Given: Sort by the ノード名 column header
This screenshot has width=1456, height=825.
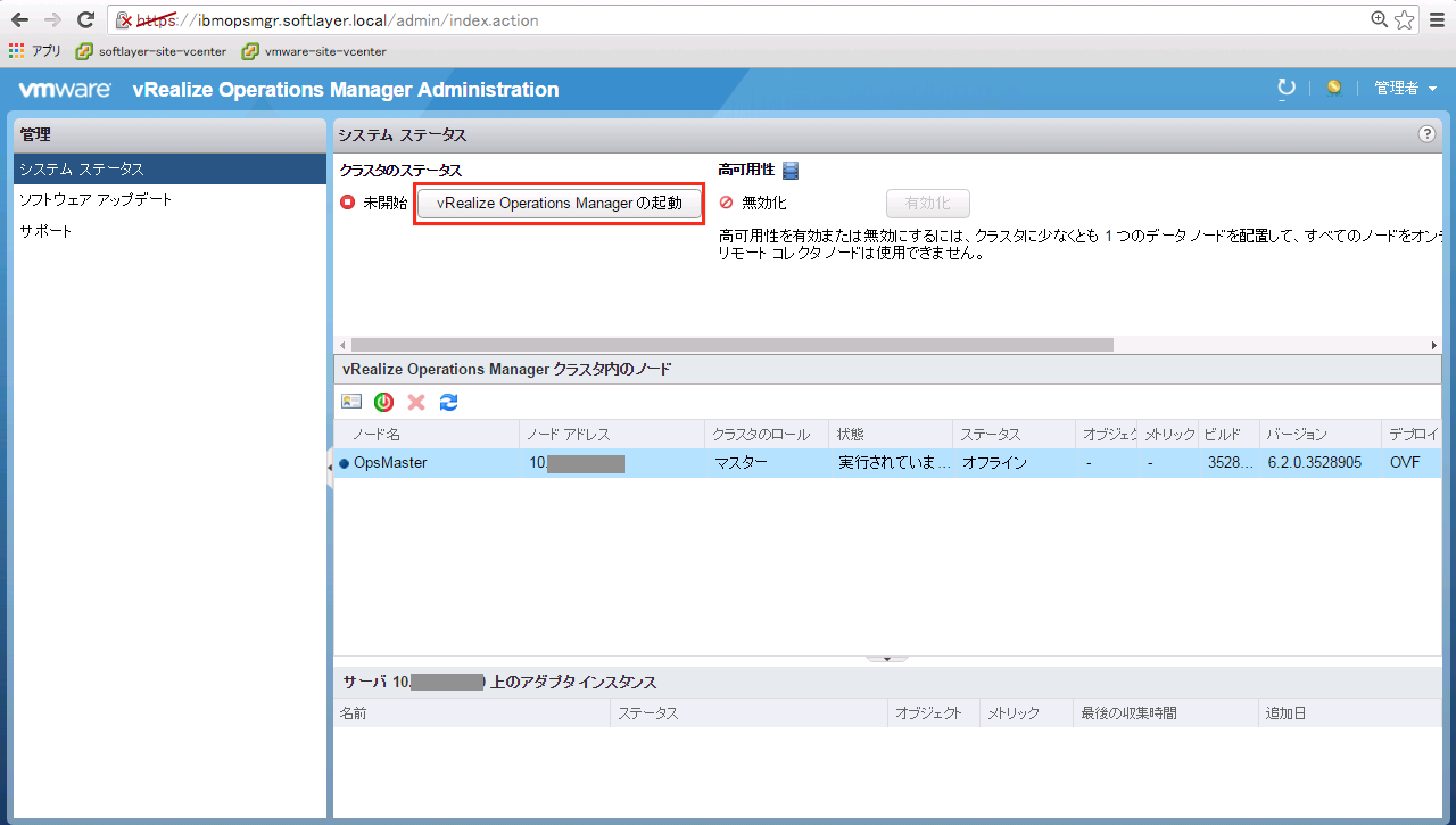Looking at the screenshot, I should point(377,434).
